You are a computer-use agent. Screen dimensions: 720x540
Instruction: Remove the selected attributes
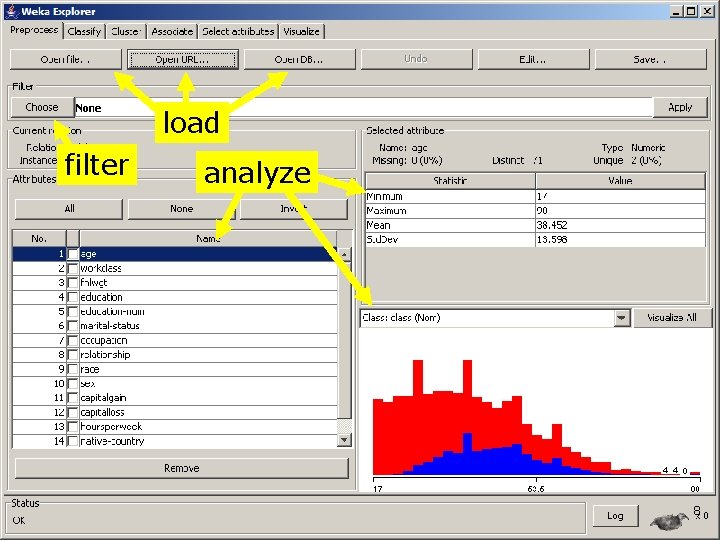pyautogui.click(x=181, y=468)
